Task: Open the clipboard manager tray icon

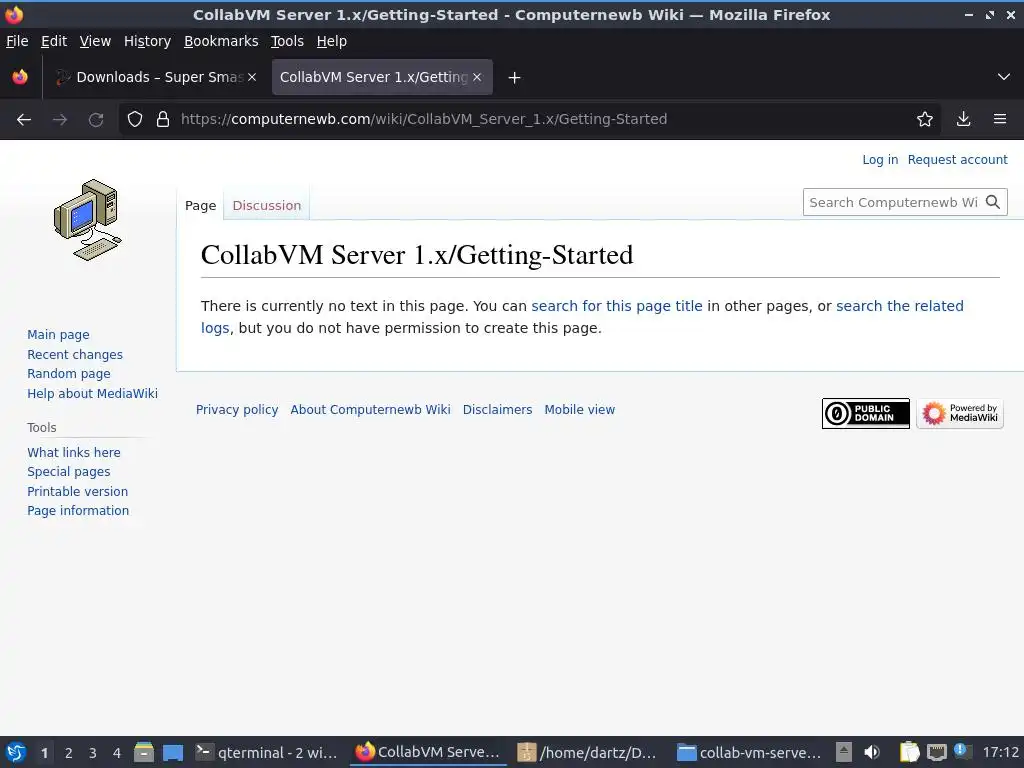Action: (909, 752)
